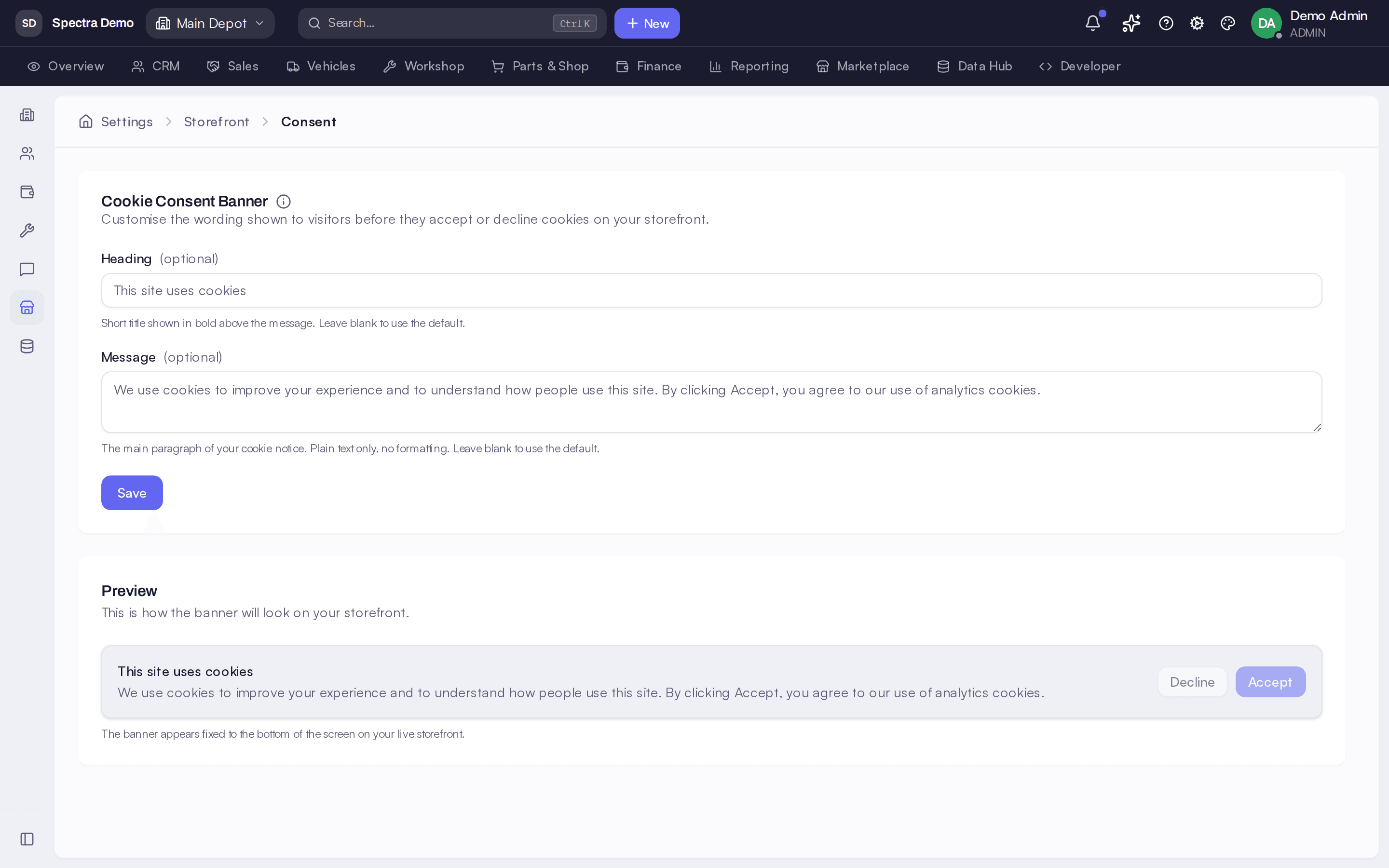Open the Finance menu
The image size is (1389, 868).
[649, 66]
